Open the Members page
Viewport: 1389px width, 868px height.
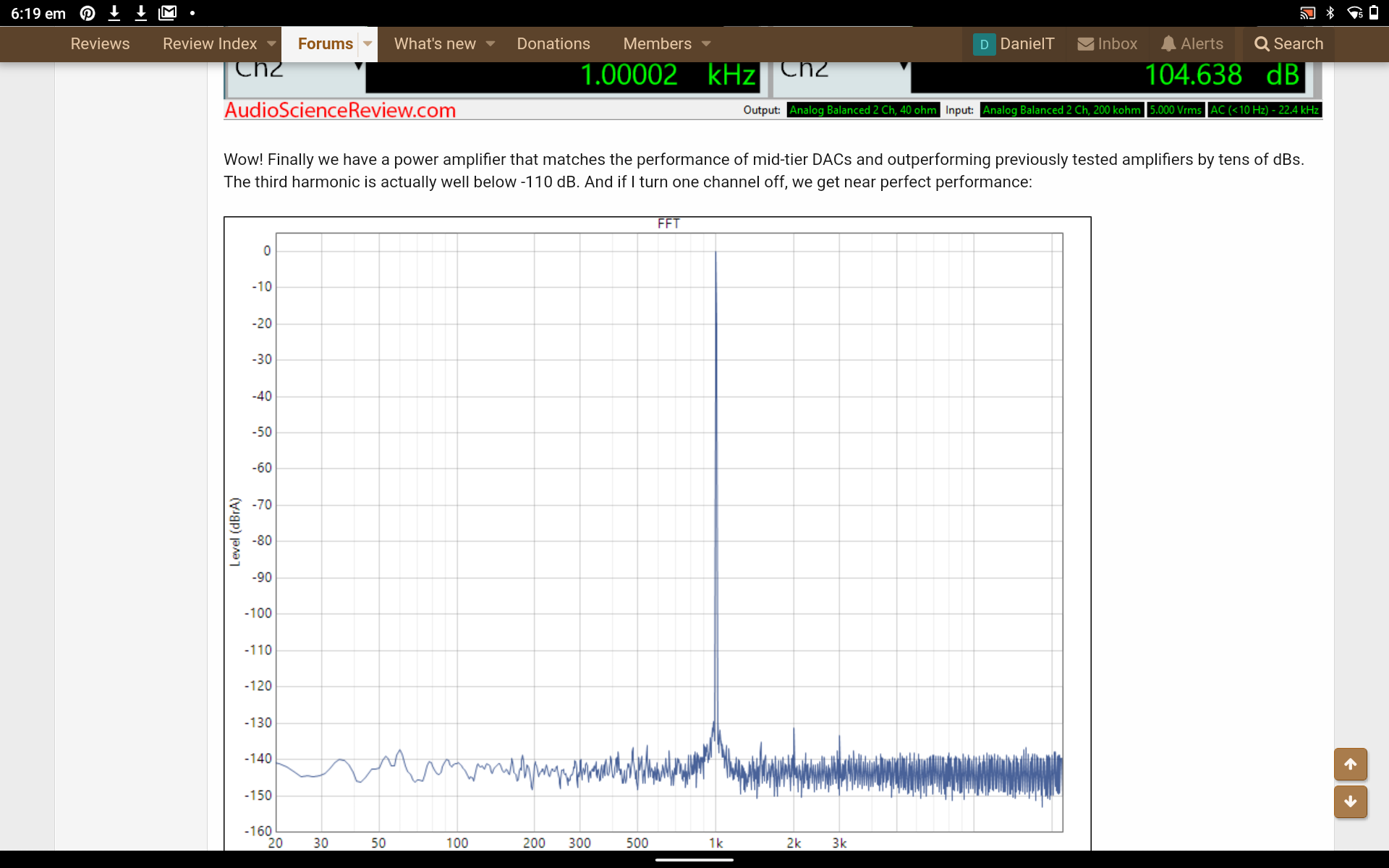(x=657, y=44)
